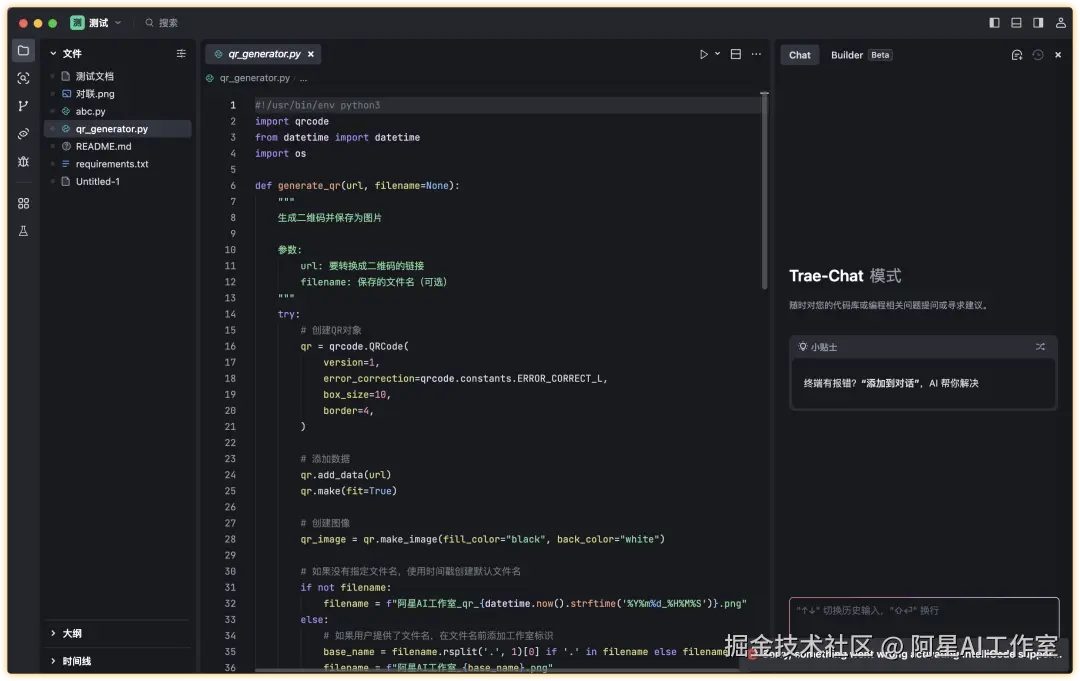Select the qr_generator.py editor tab

point(264,54)
